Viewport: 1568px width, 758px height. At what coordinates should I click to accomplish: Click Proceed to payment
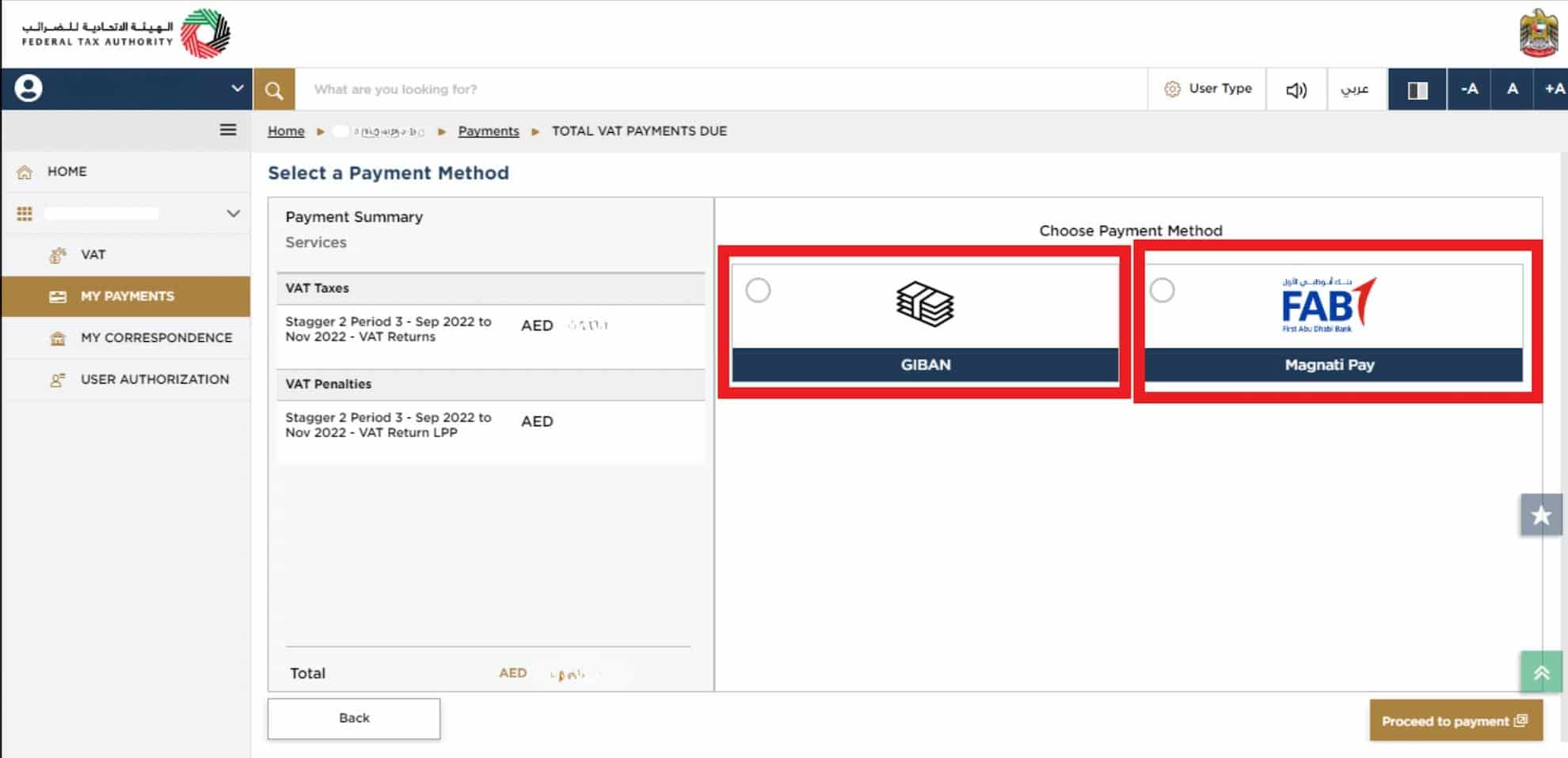tap(1456, 721)
